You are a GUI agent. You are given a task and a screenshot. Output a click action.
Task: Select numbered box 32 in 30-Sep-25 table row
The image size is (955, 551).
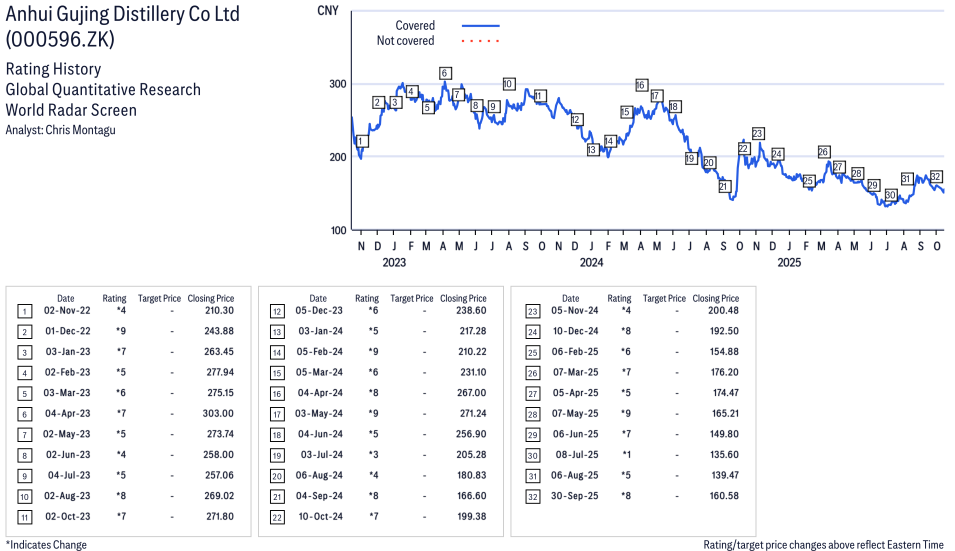[x=530, y=496]
